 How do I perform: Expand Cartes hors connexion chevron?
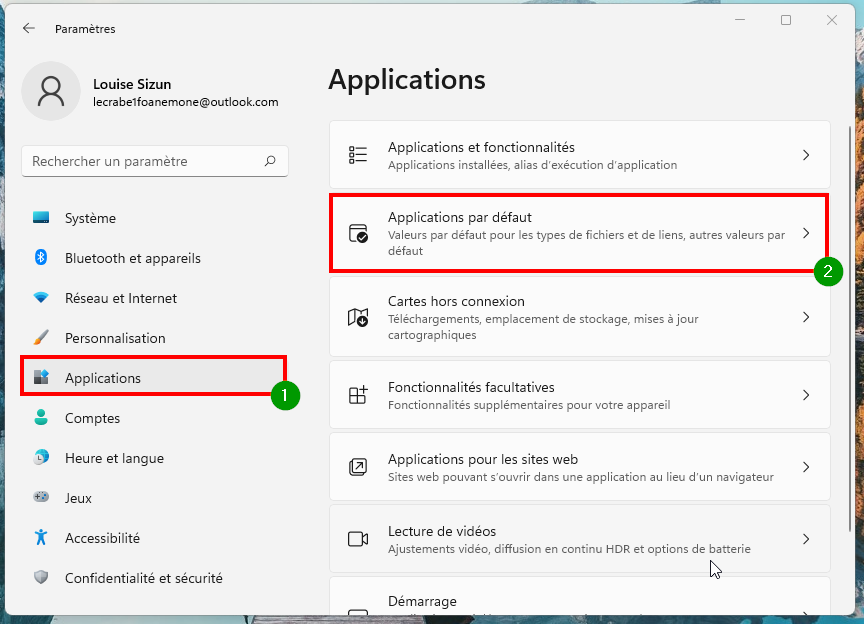coord(806,317)
